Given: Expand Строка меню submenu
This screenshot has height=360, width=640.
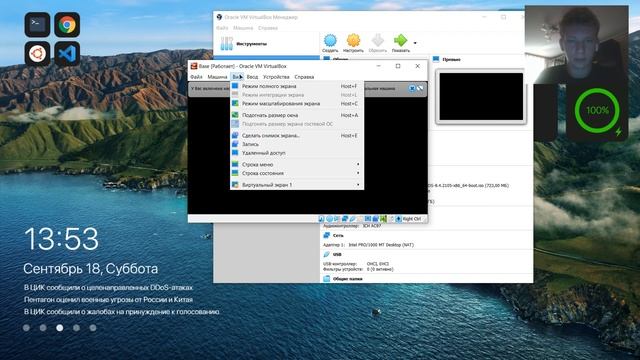Looking at the screenshot, I should pos(297,164).
